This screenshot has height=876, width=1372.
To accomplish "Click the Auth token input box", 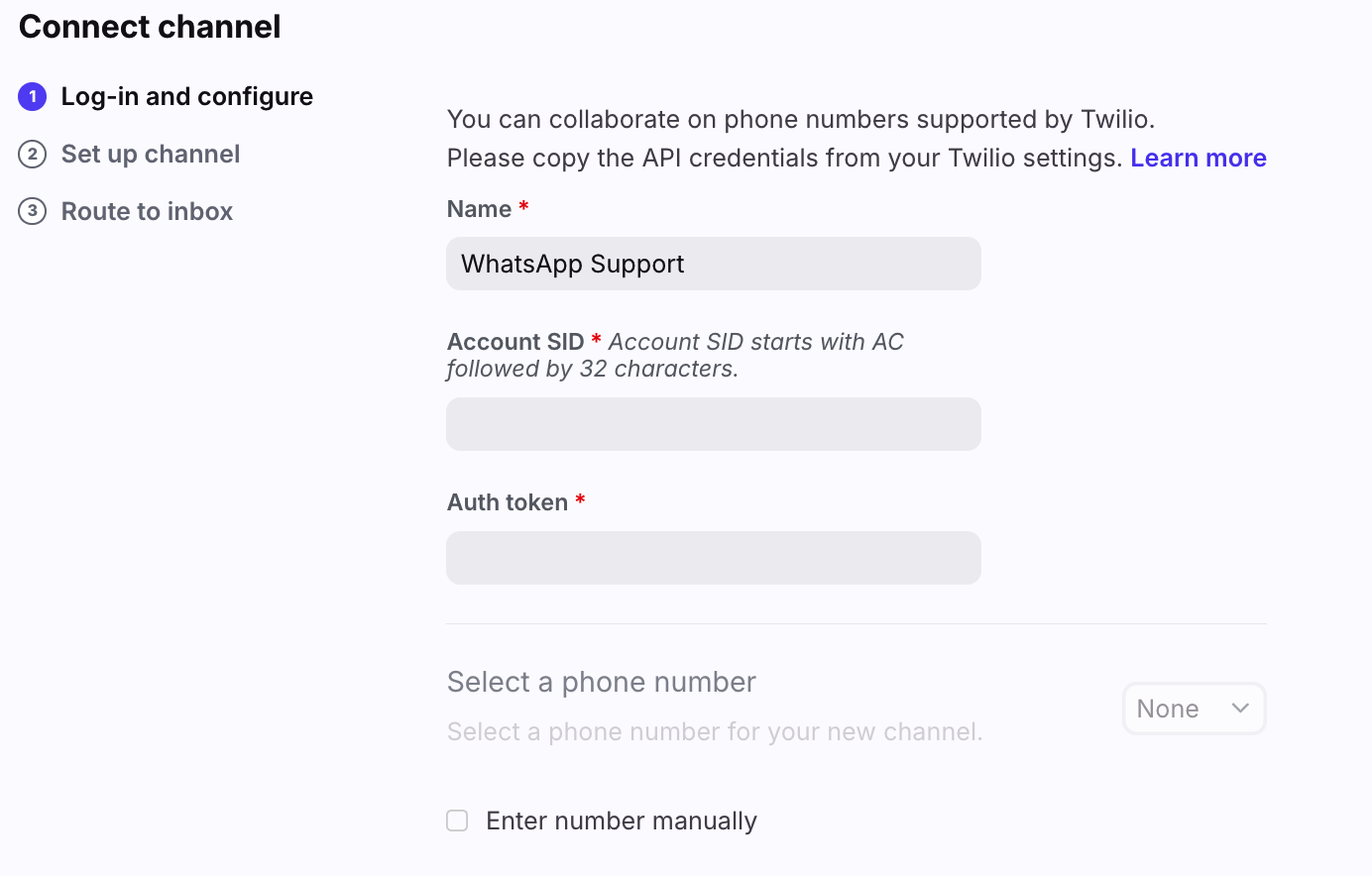I will (x=713, y=558).
